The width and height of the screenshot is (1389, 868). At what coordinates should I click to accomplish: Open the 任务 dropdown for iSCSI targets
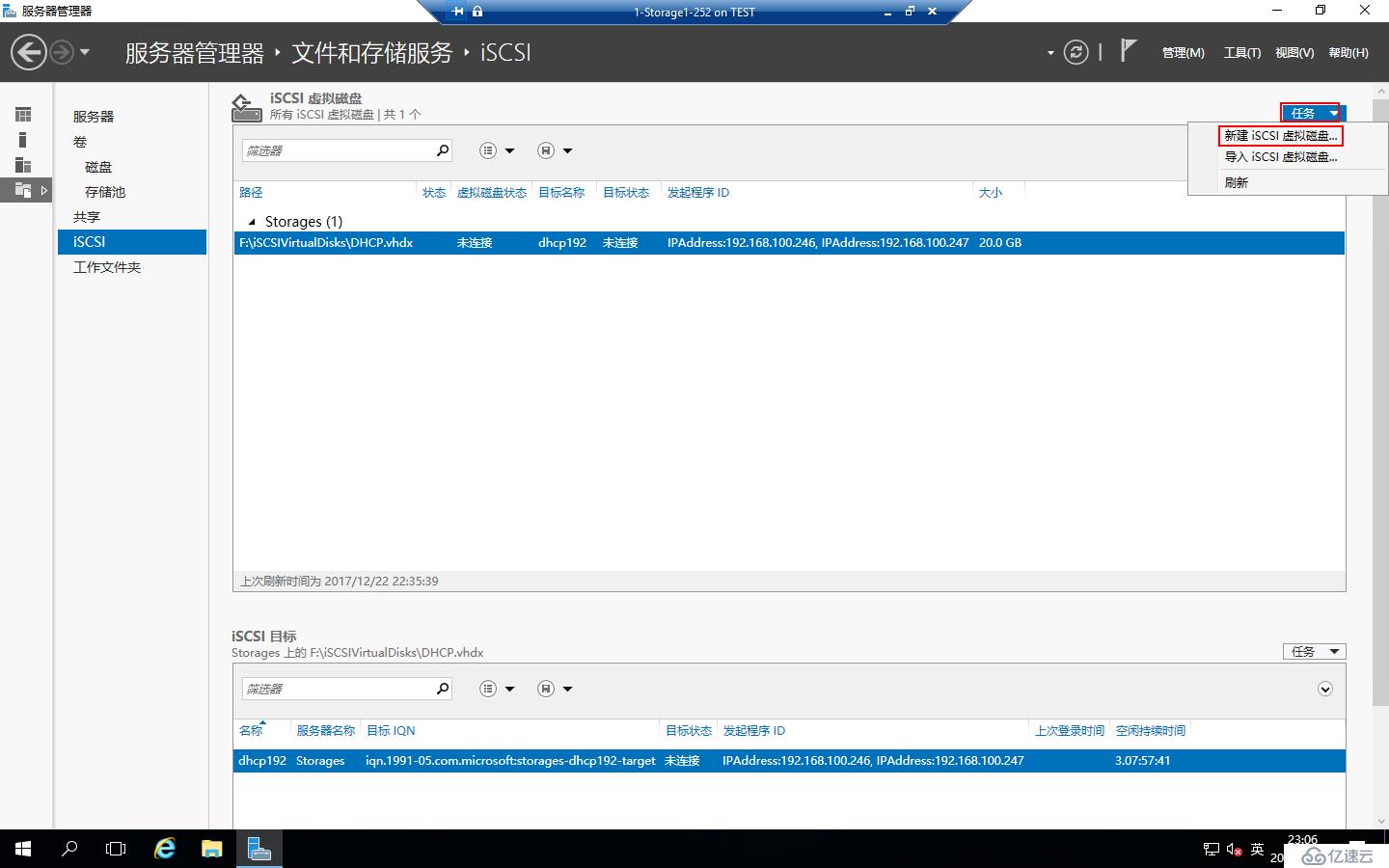[x=1314, y=652]
